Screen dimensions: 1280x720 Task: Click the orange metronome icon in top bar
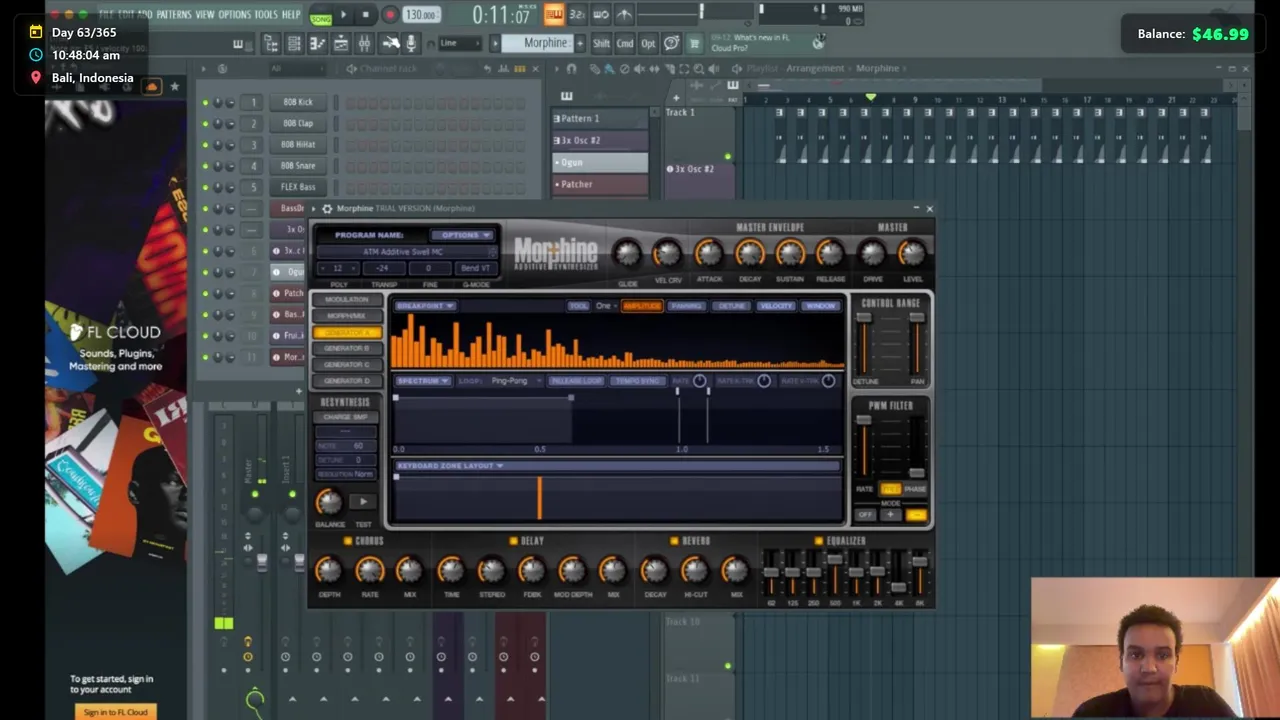click(x=553, y=15)
